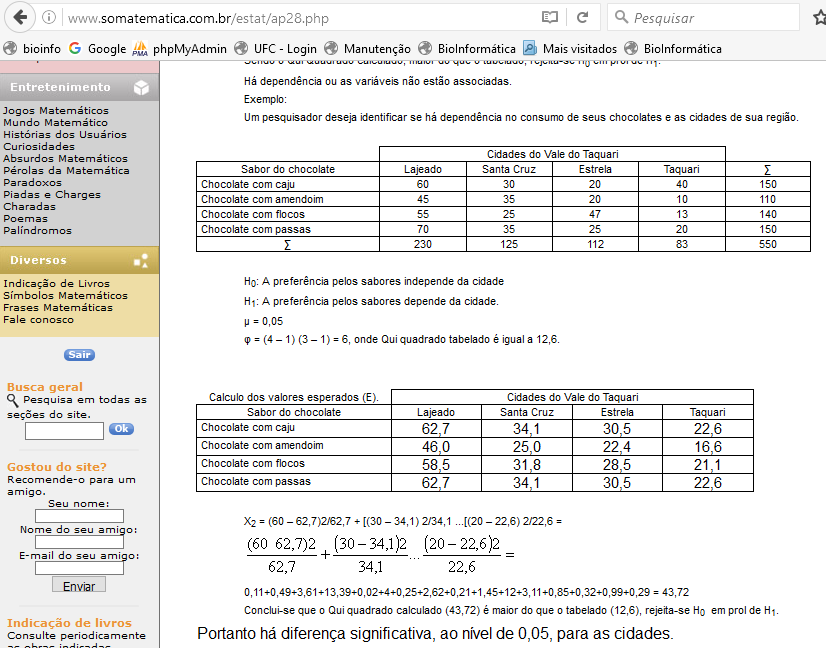Click the search magnifier icon
Image resolution: width=826 pixels, height=648 pixels.
(622, 17)
